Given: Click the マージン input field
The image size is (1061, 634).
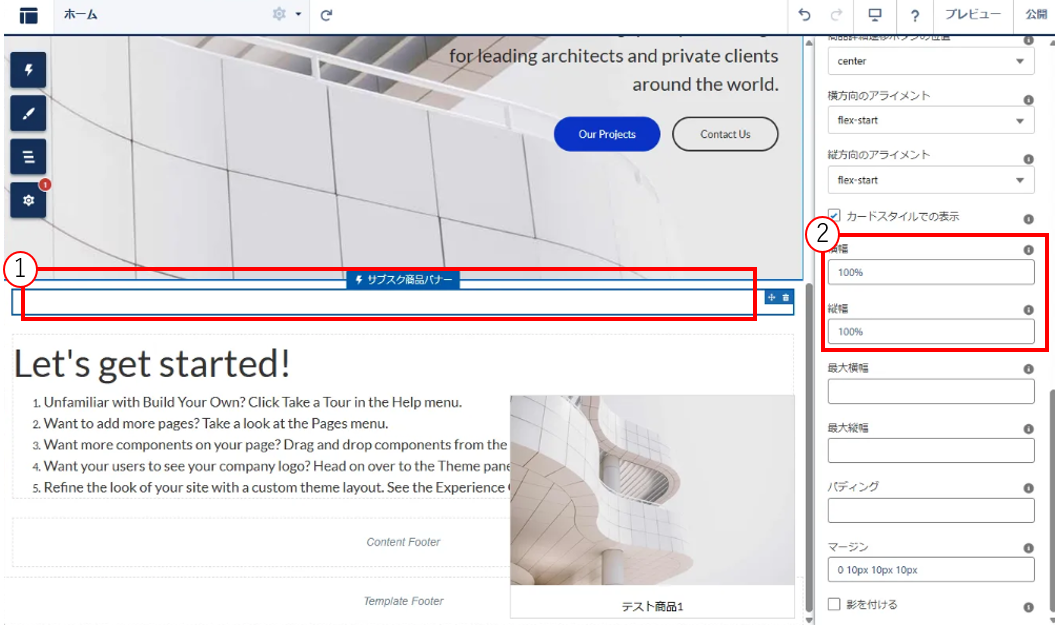Looking at the screenshot, I should 930,570.
